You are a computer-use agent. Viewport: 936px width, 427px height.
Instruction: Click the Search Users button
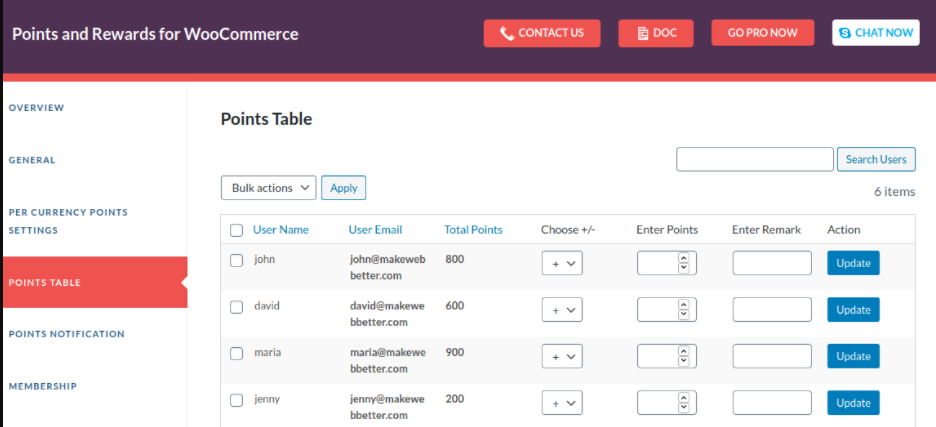[x=876, y=160]
